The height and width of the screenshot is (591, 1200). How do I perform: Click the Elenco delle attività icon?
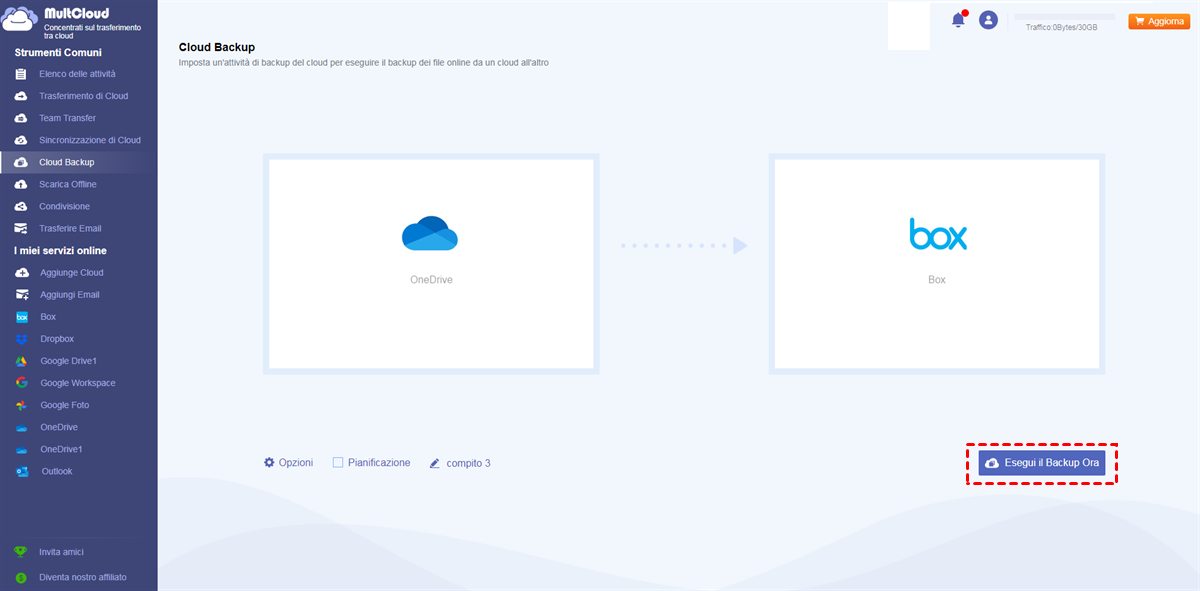point(21,74)
